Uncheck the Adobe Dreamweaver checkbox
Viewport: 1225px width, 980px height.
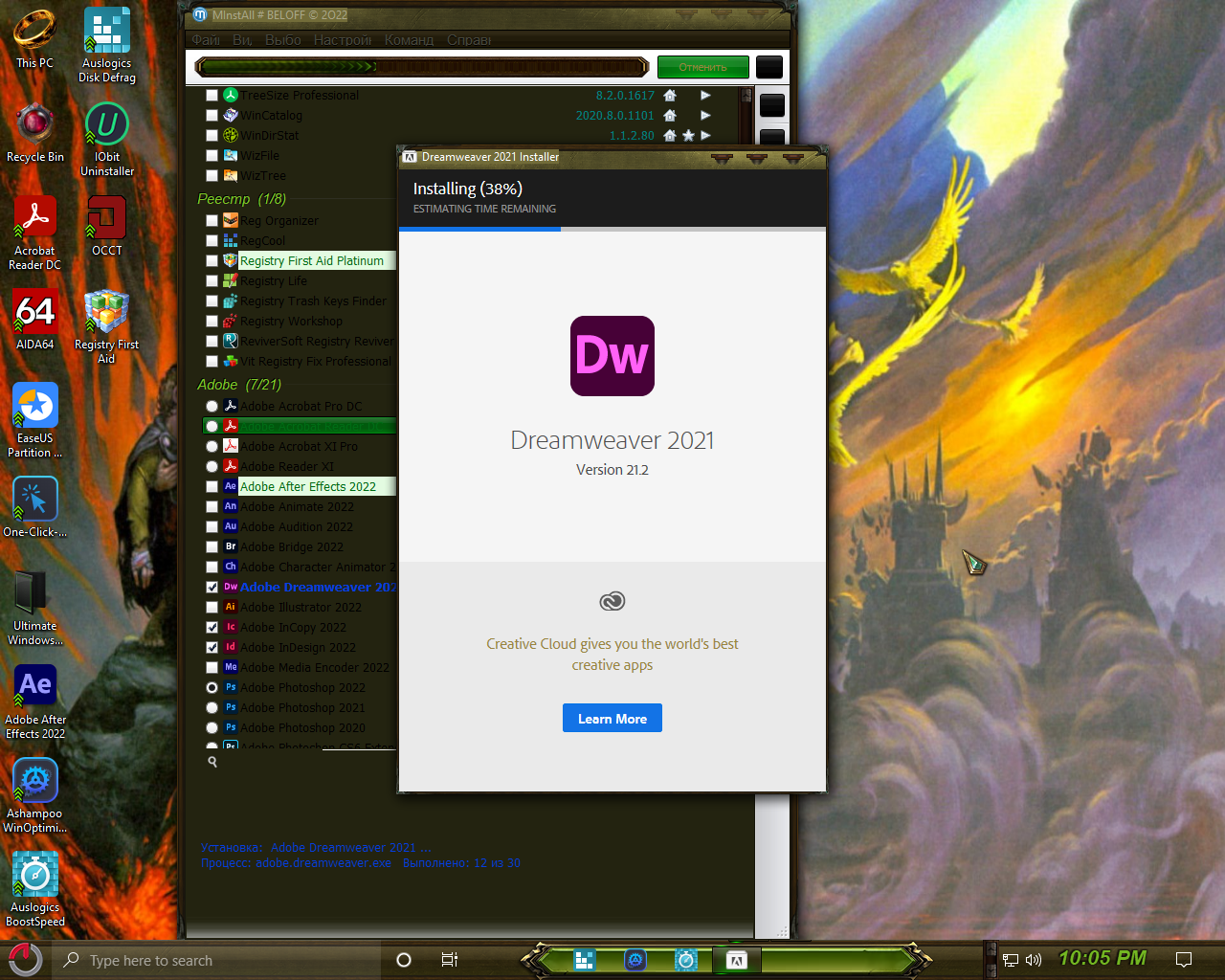tap(212, 588)
